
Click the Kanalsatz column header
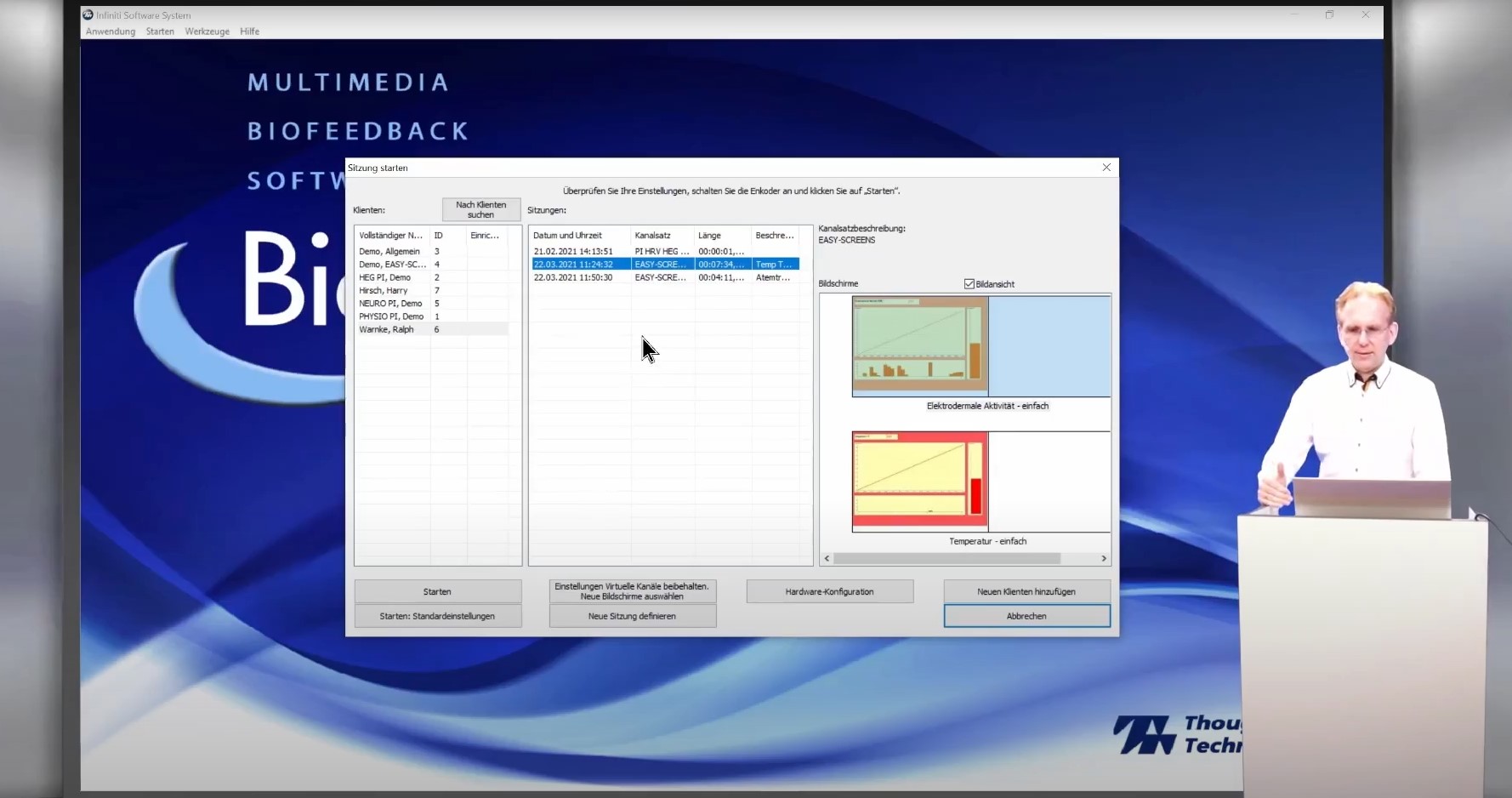[x=662, y=236]
